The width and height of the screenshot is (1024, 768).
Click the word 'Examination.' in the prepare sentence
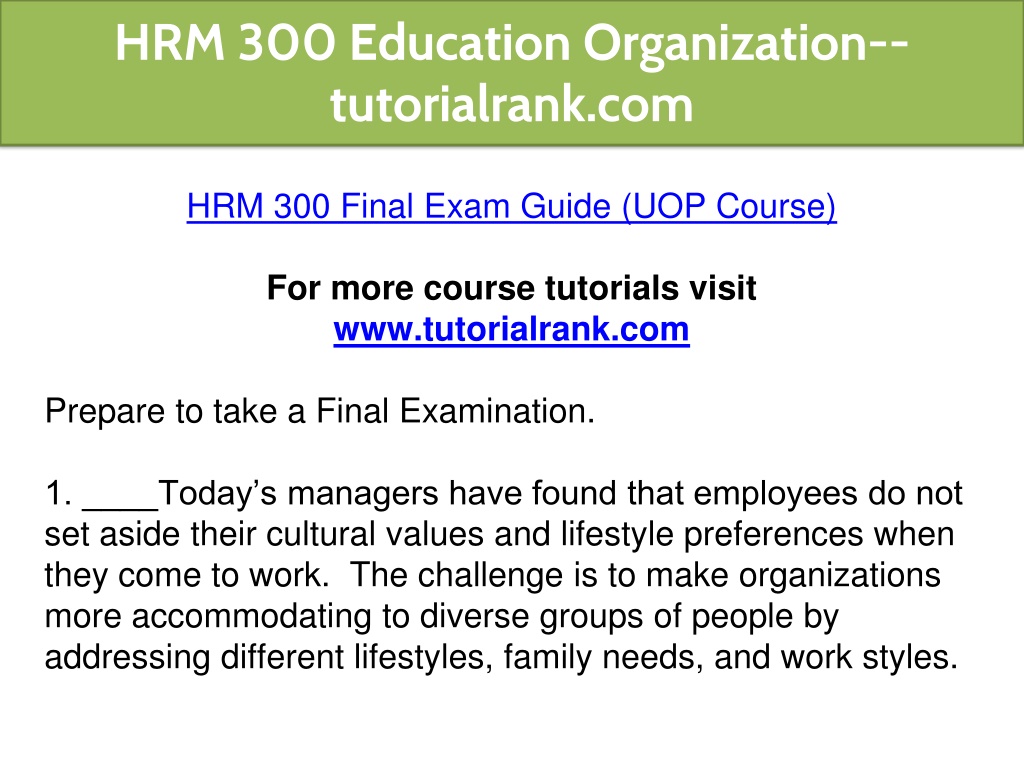pyautogui.click(x=497, y=411)
